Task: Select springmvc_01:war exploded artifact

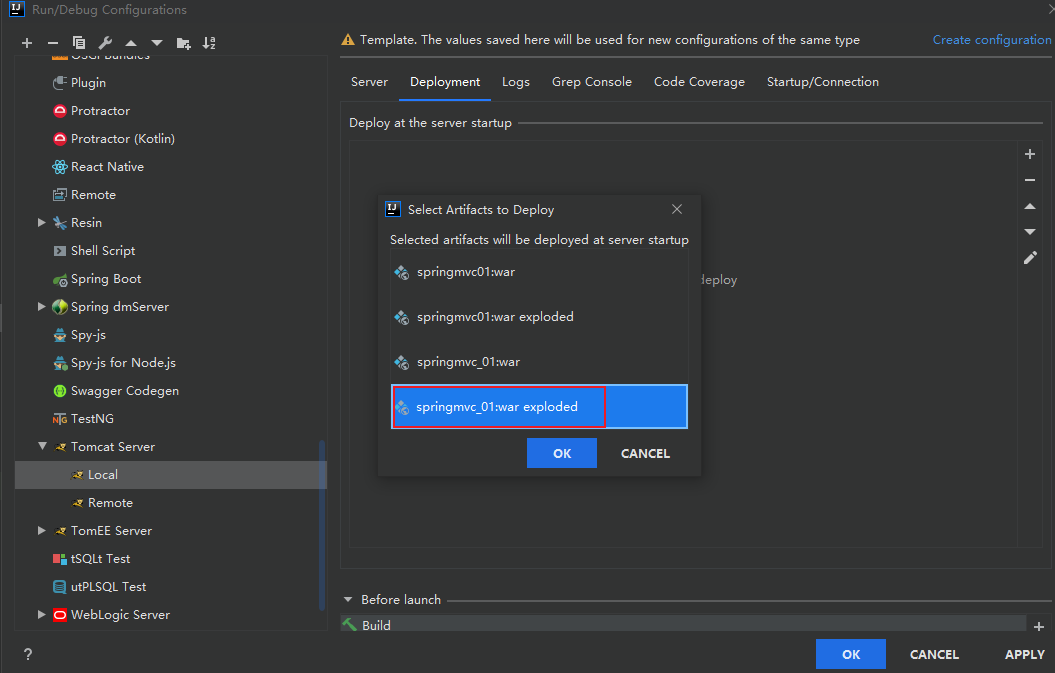Action: 540,406
